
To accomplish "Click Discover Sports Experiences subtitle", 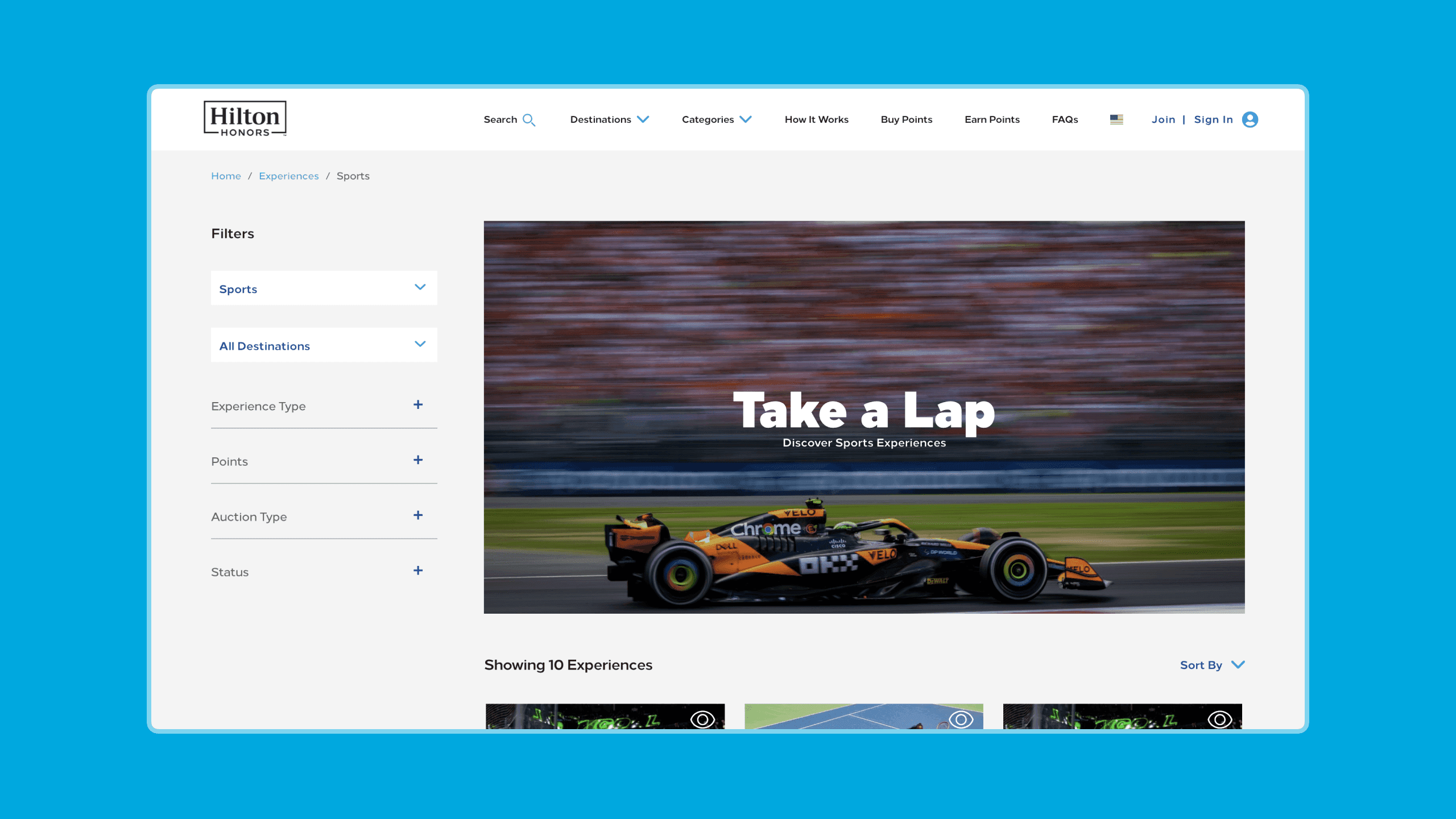I will point(864,442).
